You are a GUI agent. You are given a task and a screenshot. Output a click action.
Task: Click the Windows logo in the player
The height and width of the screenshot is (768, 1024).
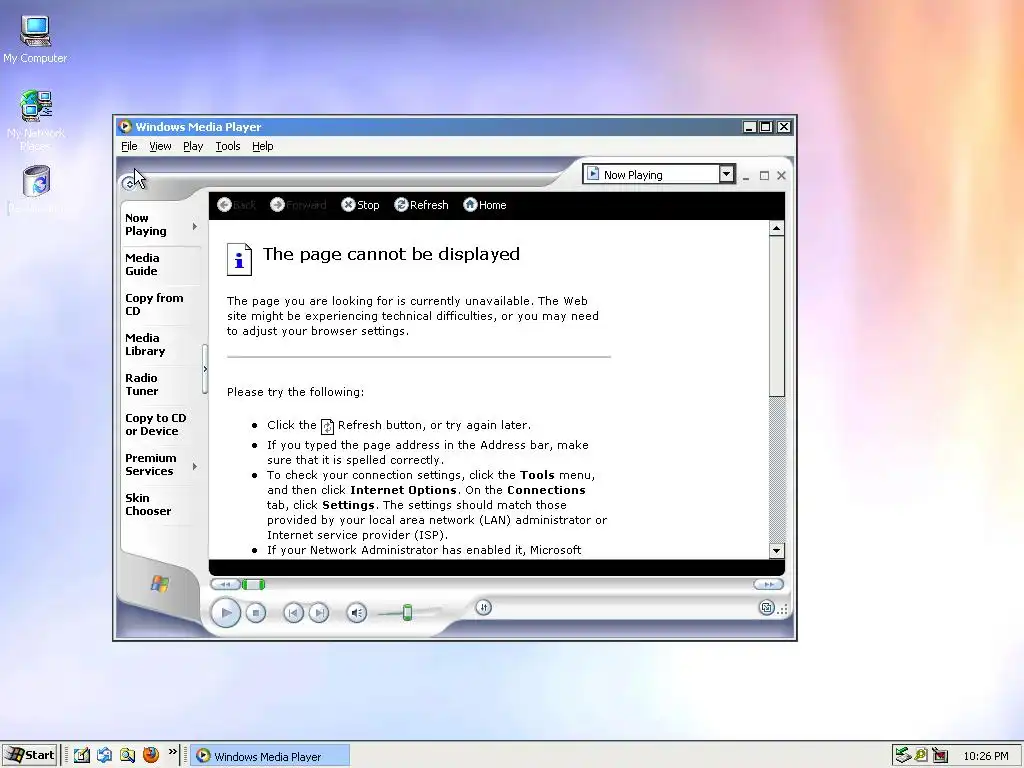160,583
